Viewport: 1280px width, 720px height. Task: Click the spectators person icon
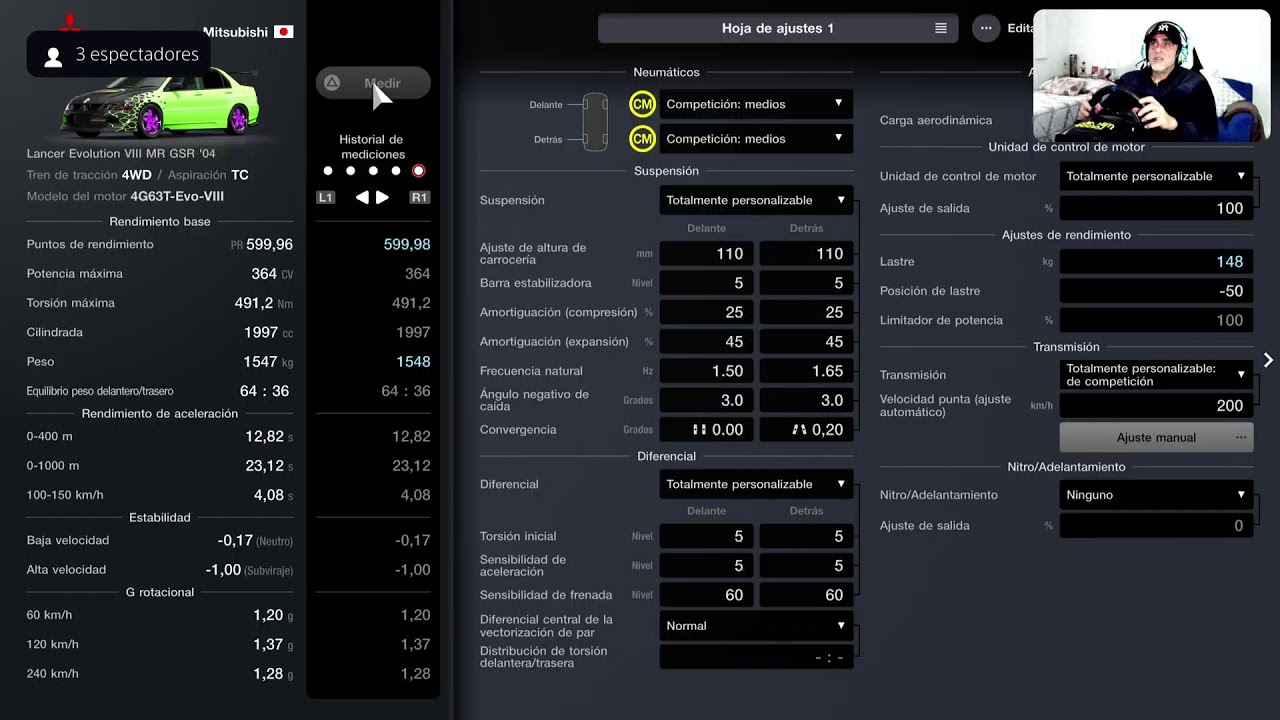54,56
